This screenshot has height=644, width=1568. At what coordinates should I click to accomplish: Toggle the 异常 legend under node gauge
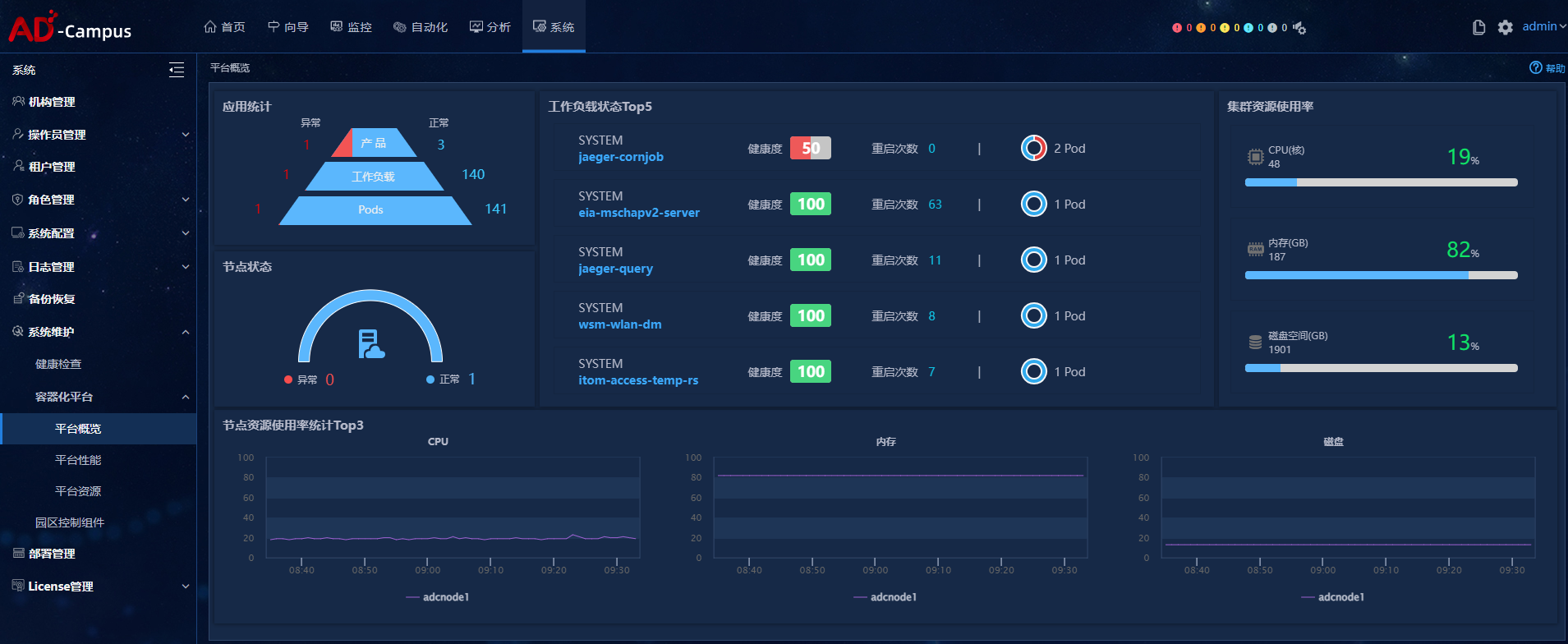pos(301,379)
